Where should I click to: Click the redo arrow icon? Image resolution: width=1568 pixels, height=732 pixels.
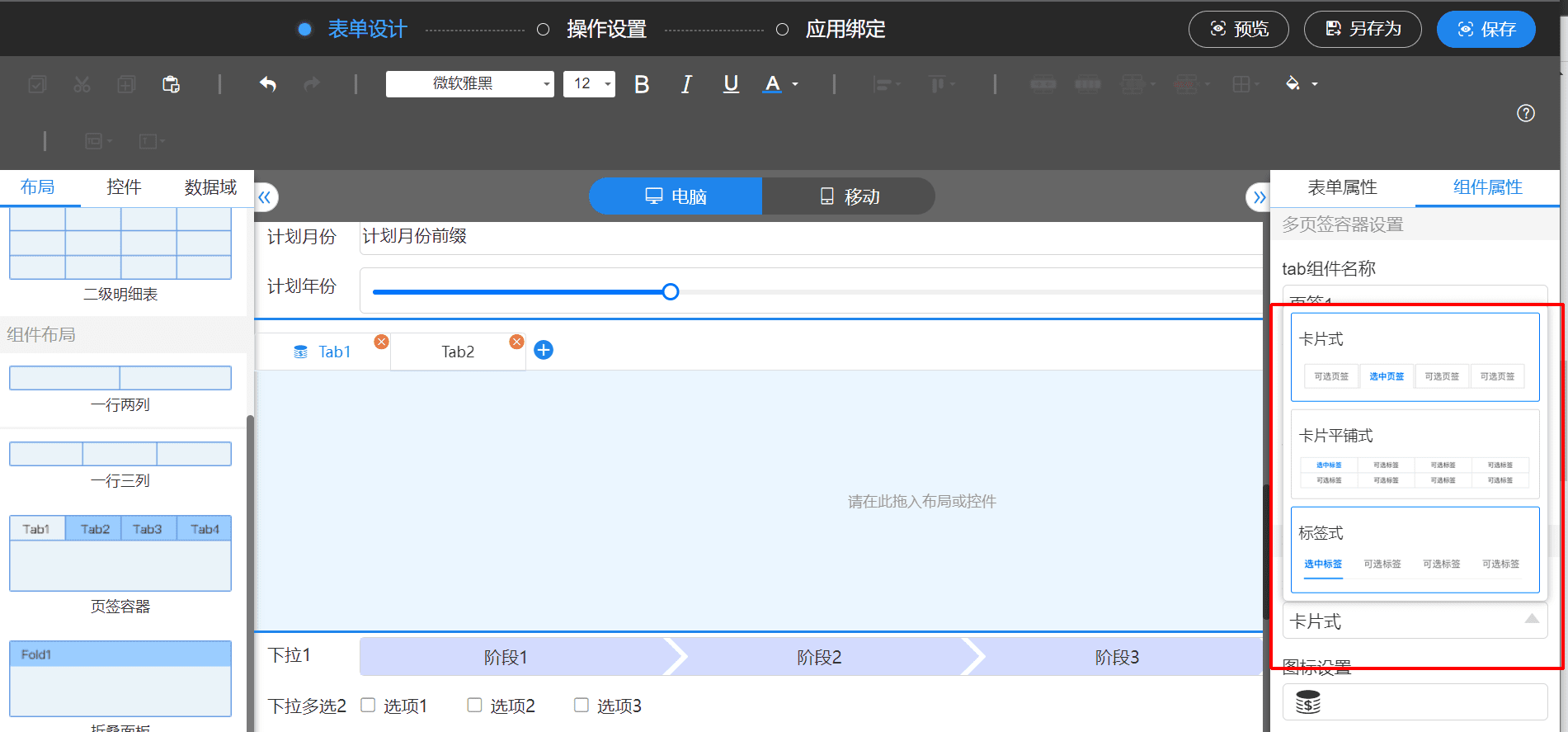pos(312,84)
